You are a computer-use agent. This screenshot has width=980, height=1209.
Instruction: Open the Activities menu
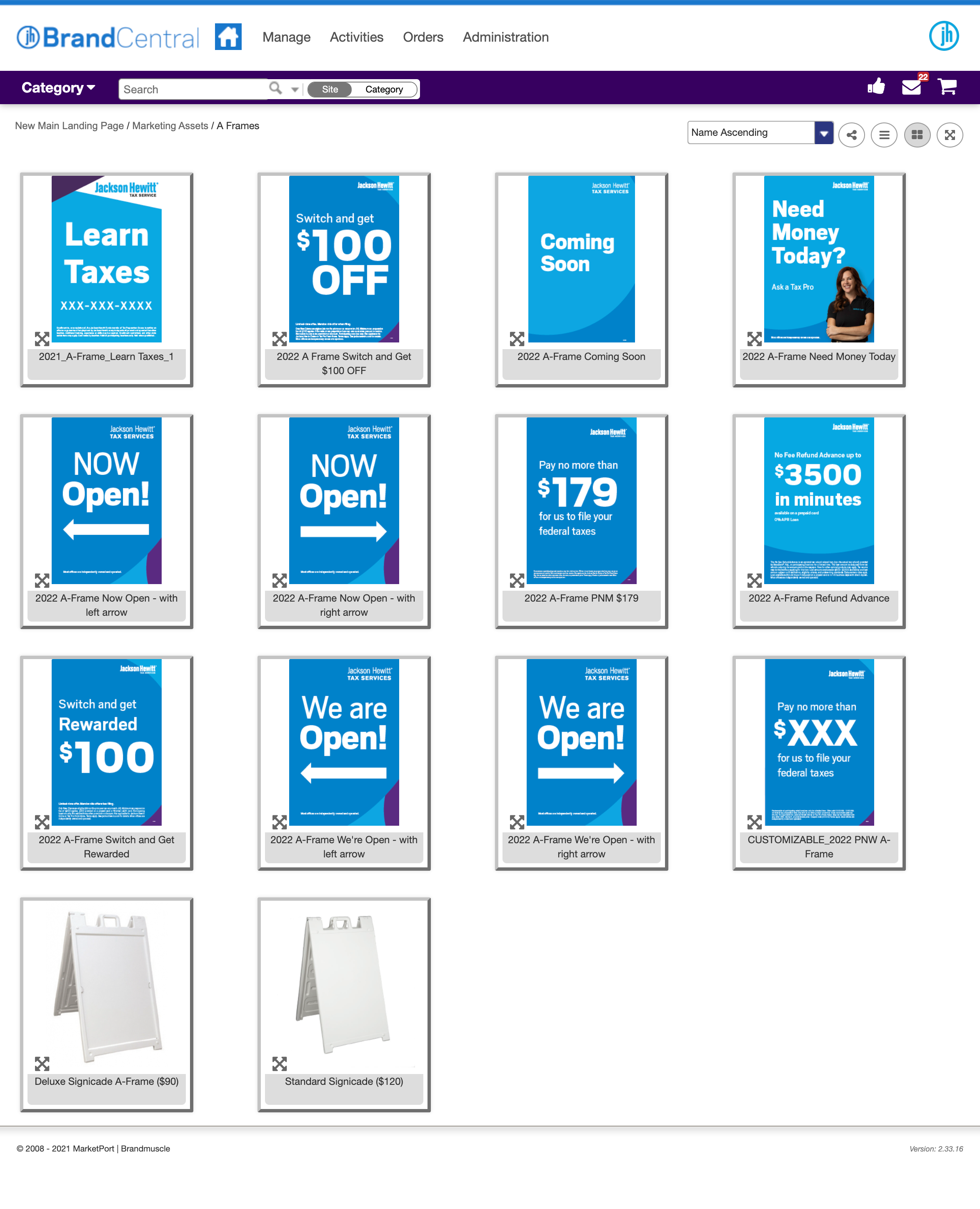[x=356, y=37]
